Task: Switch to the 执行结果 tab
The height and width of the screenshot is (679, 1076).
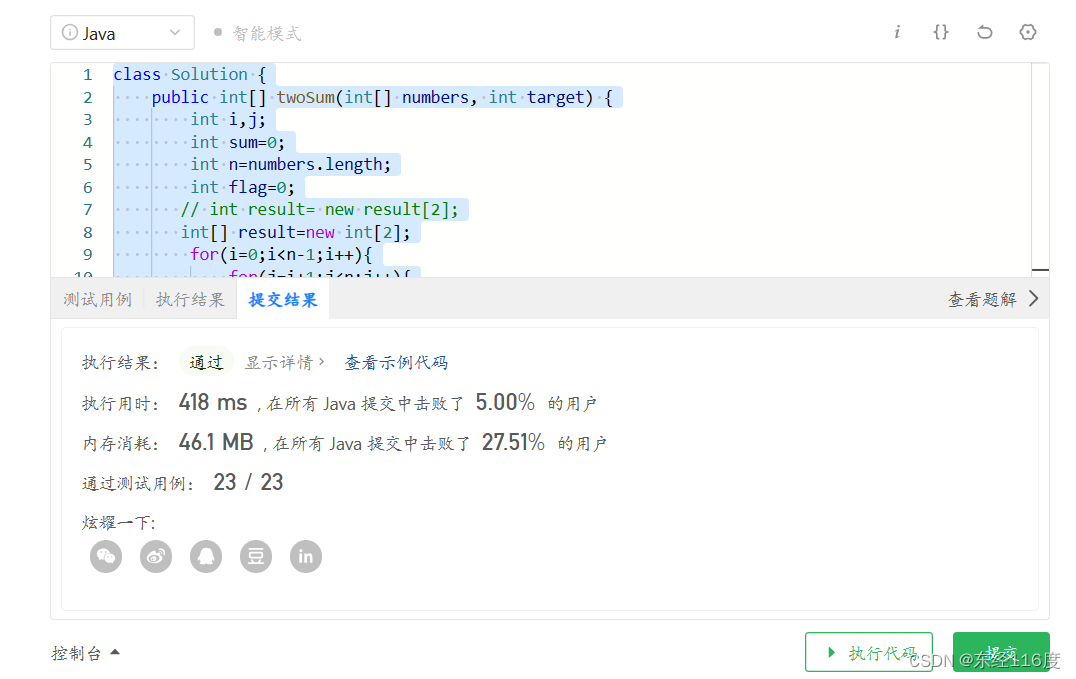Action: (x=189, y=298)
